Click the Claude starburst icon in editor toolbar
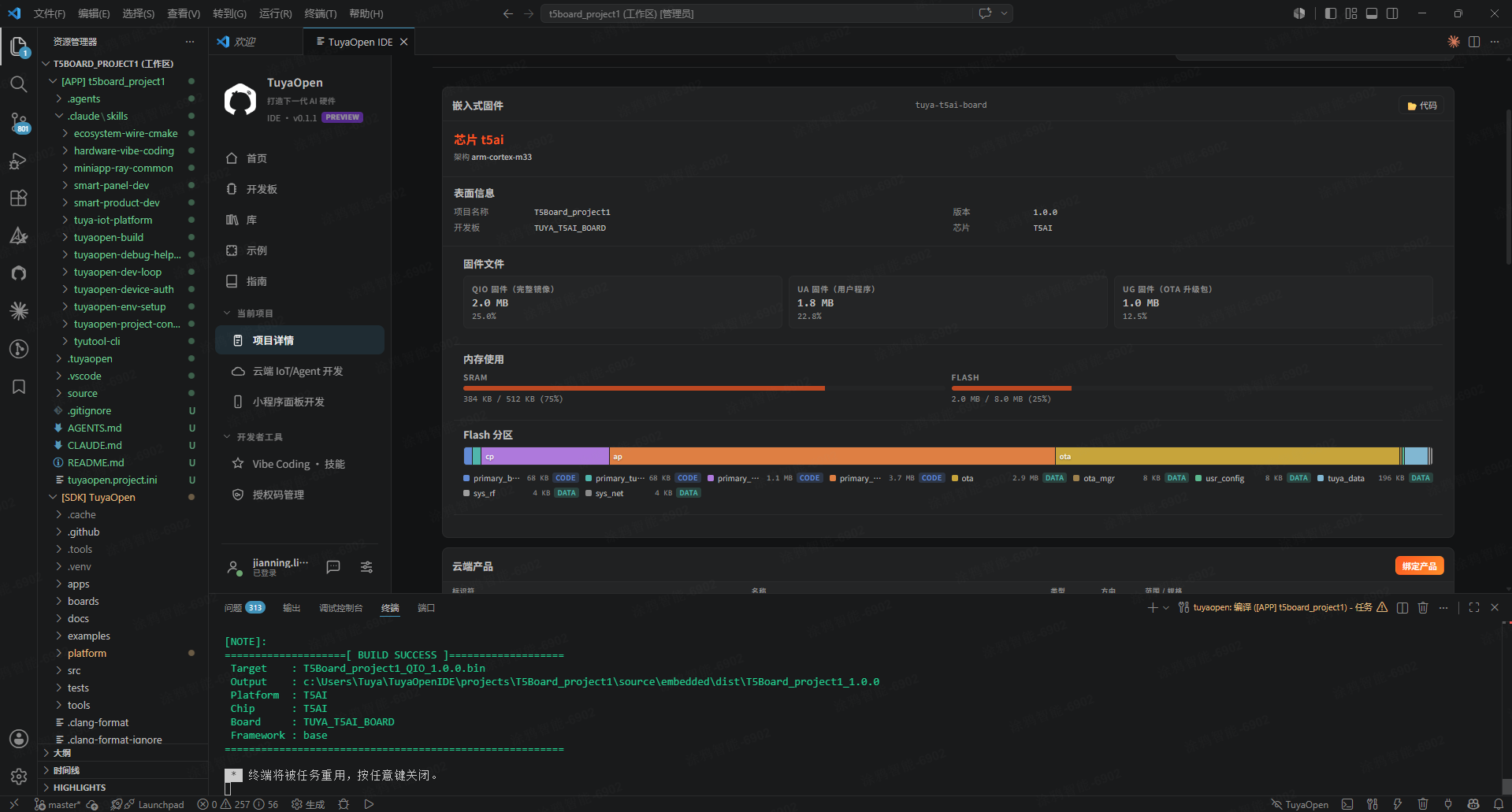The image size is (1512, 812). 1454,42
